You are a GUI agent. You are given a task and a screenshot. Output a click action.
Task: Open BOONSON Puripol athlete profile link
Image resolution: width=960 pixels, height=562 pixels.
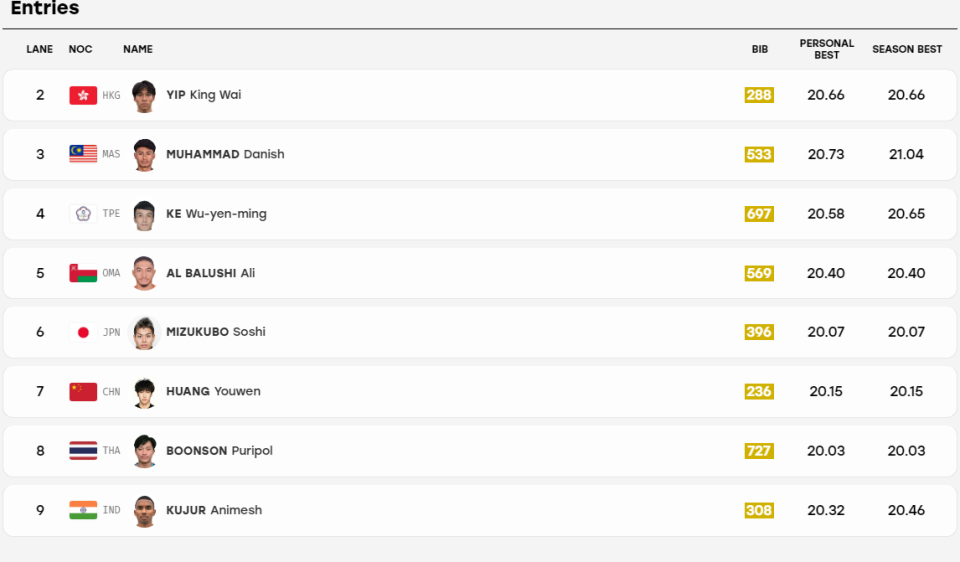tap(219, 451)
